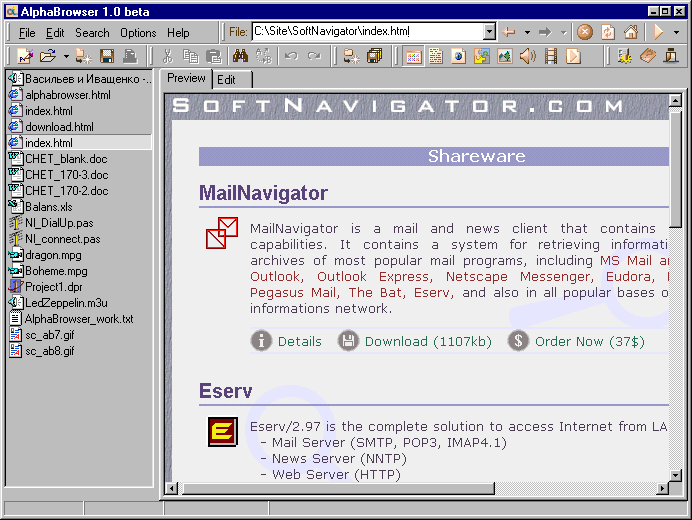
Task: Click the MailNavigator Details link
Action: 299,341
